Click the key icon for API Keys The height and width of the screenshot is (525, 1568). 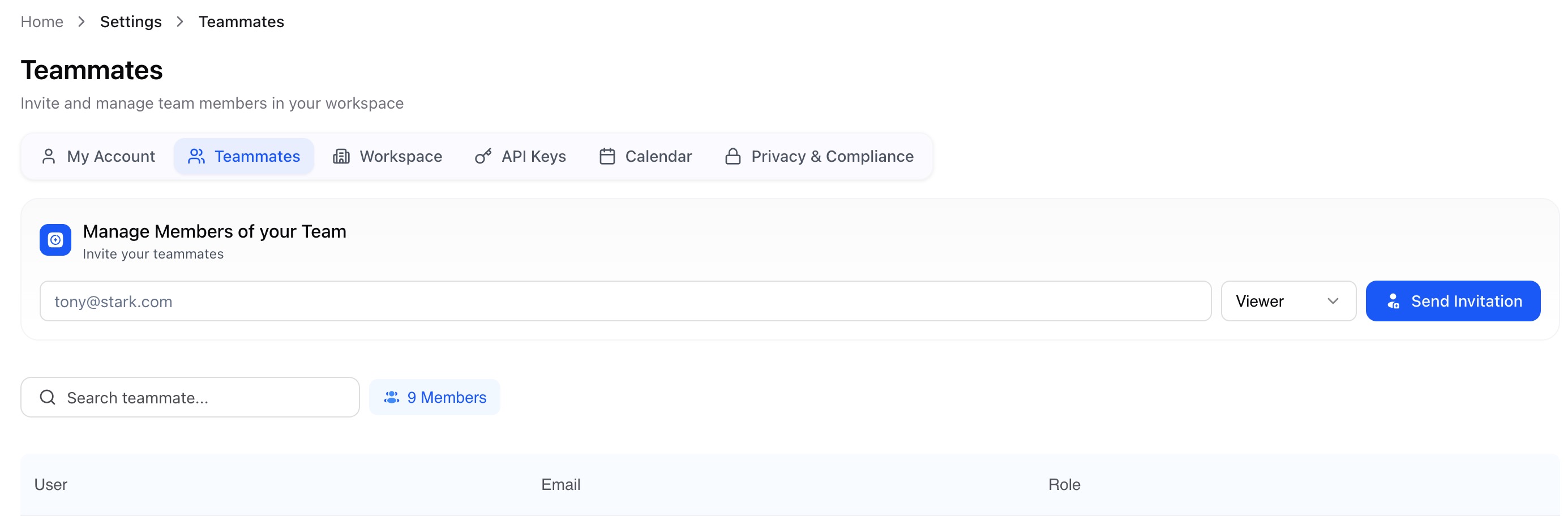(483, 156)
